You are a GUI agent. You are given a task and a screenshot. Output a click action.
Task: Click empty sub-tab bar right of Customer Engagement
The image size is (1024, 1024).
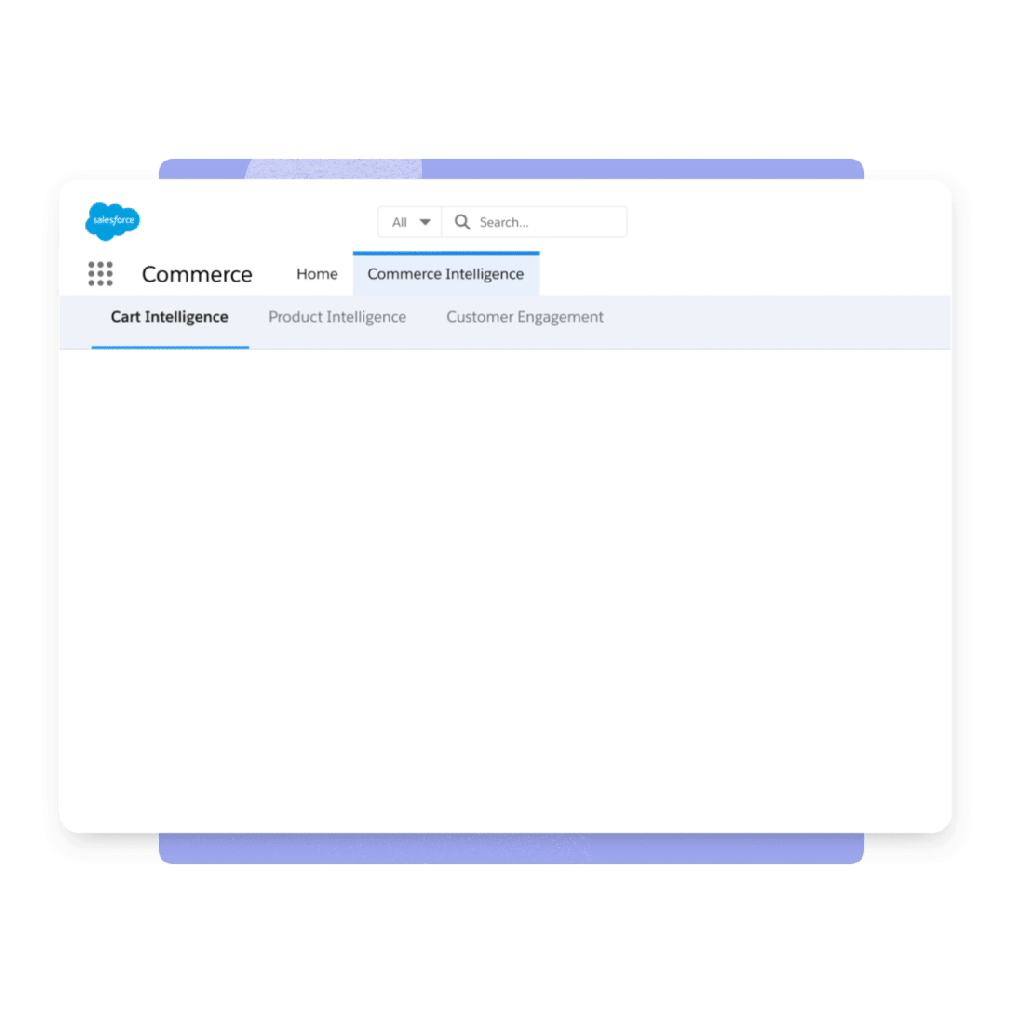click(x=777, y=322)
